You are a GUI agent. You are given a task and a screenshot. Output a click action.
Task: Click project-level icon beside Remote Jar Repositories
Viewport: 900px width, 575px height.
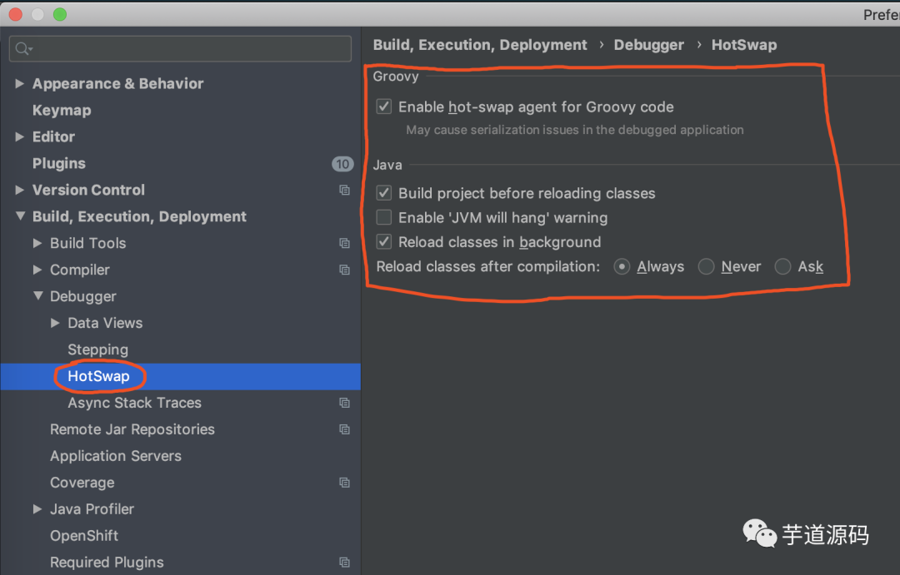coord(344,430)
